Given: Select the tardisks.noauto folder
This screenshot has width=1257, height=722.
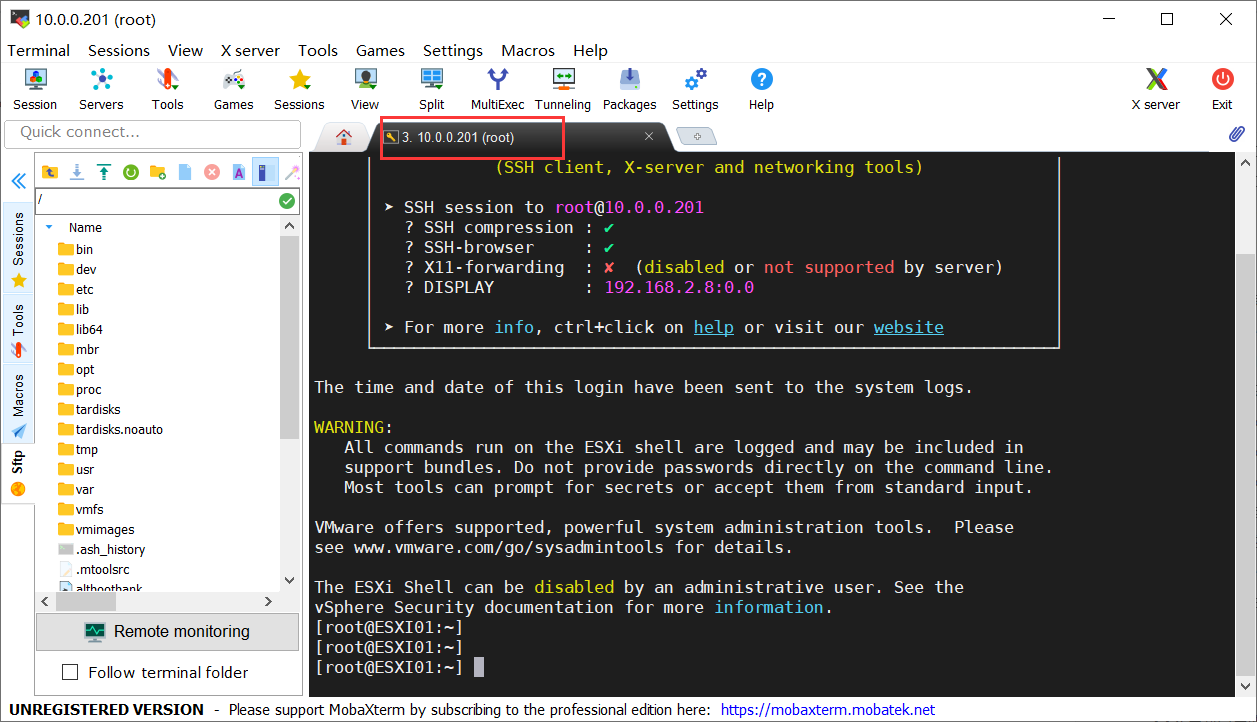Looking at the screenshot, I should point(110,429).
